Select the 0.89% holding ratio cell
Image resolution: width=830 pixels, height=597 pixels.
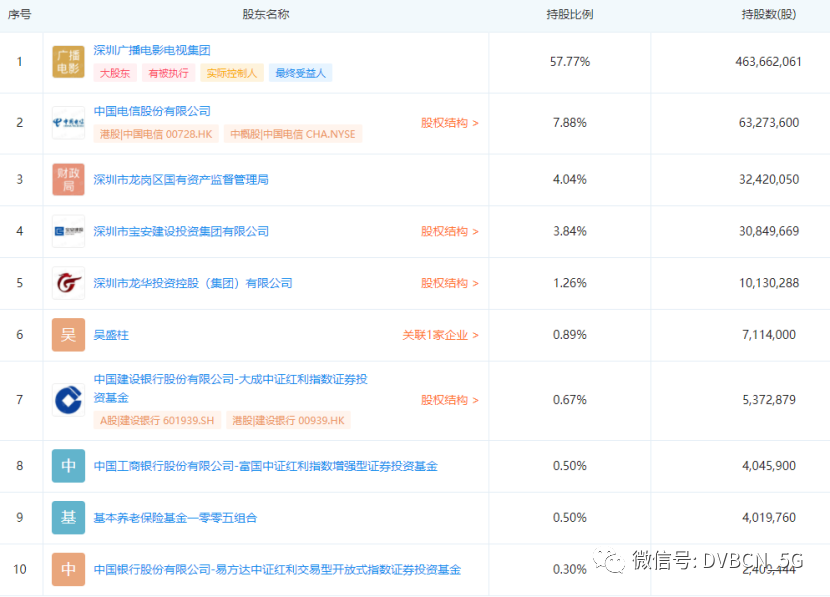(570, 335)
